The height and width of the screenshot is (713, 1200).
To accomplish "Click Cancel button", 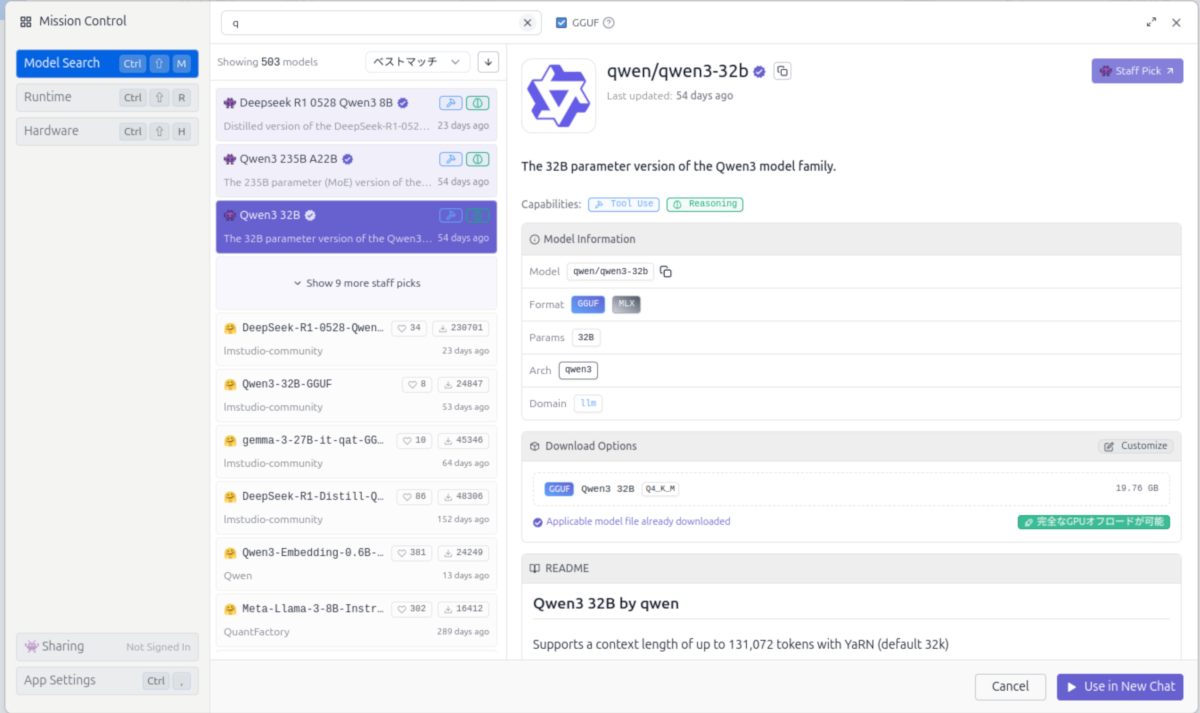I will (1010, 686).
